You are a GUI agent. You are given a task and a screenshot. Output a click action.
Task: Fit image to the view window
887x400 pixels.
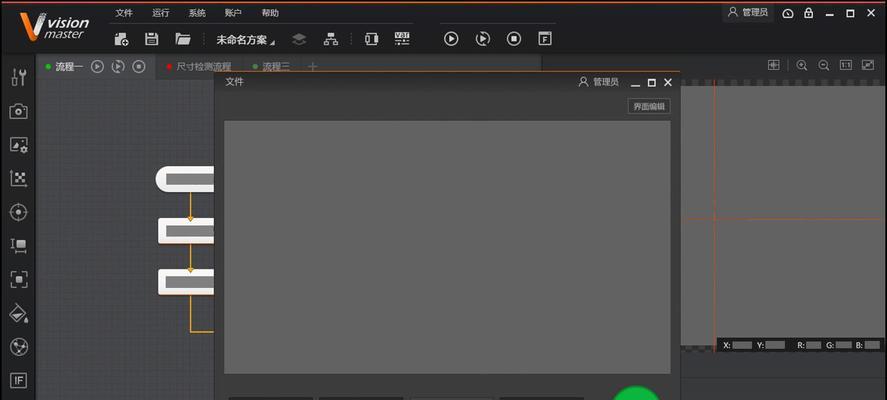(868, 65)
